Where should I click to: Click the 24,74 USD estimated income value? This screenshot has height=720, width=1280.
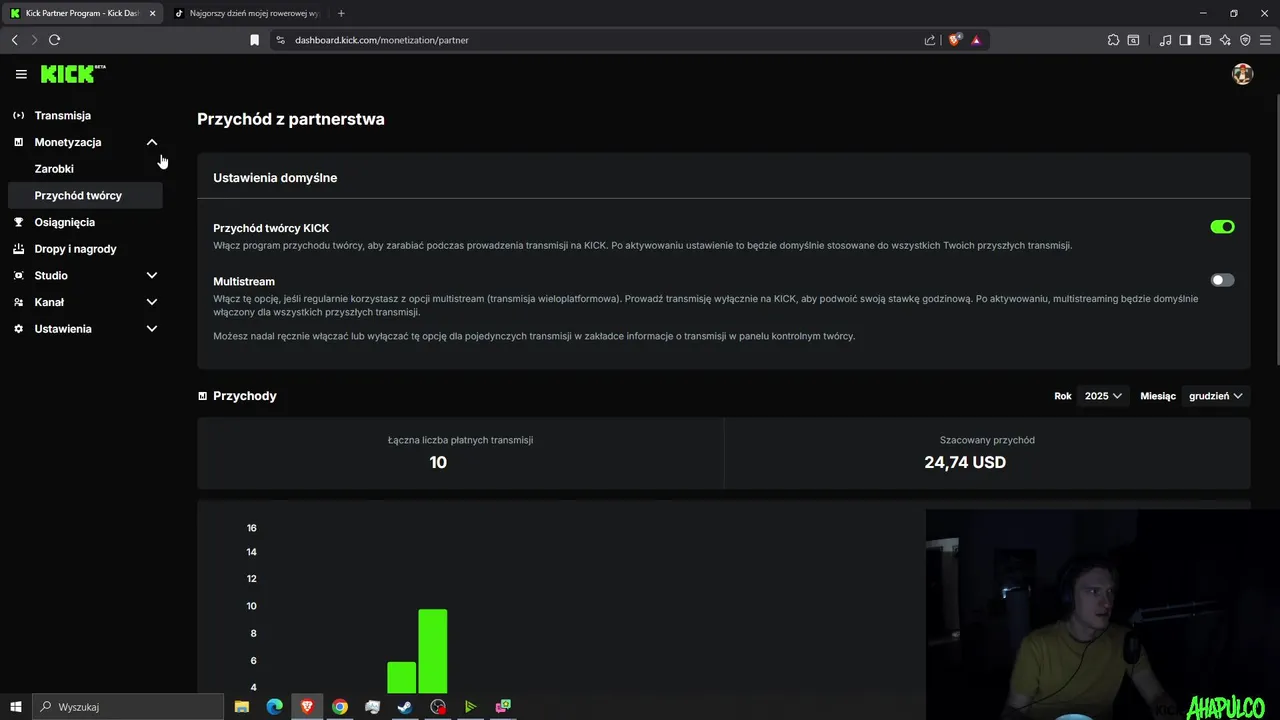coord(965,463)
